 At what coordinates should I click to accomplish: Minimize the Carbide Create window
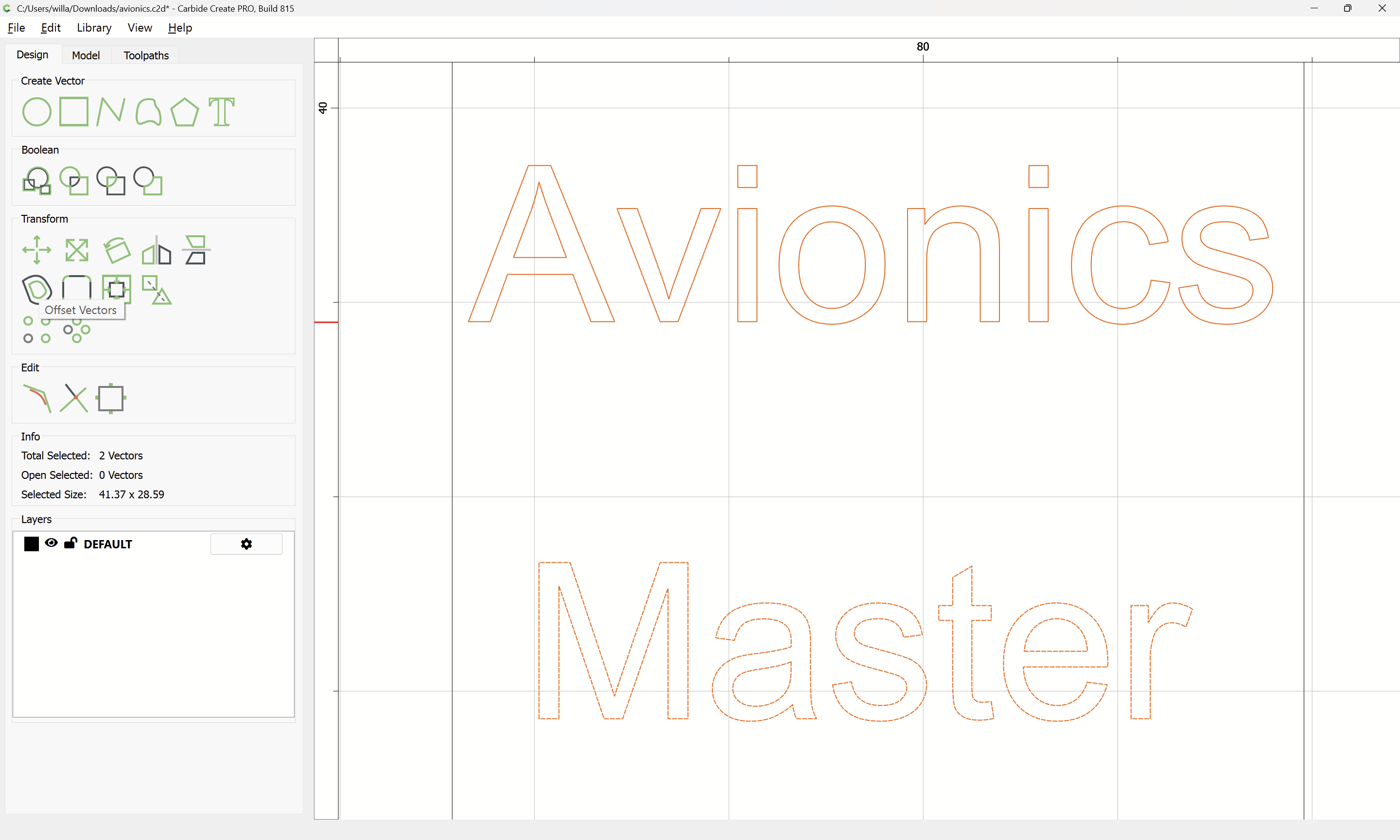point(1314,8)
